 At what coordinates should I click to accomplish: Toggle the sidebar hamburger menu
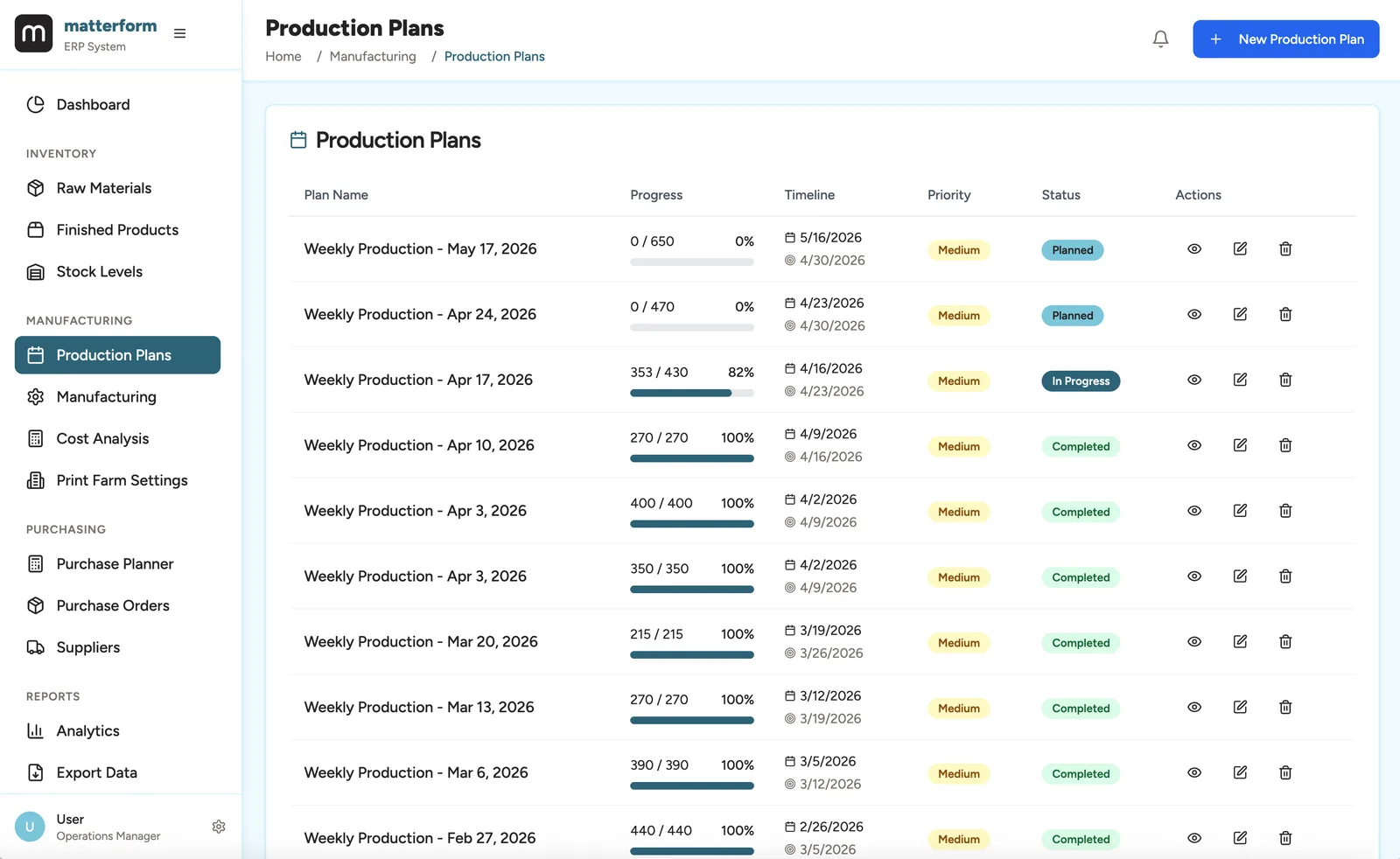tap(179, 32)
